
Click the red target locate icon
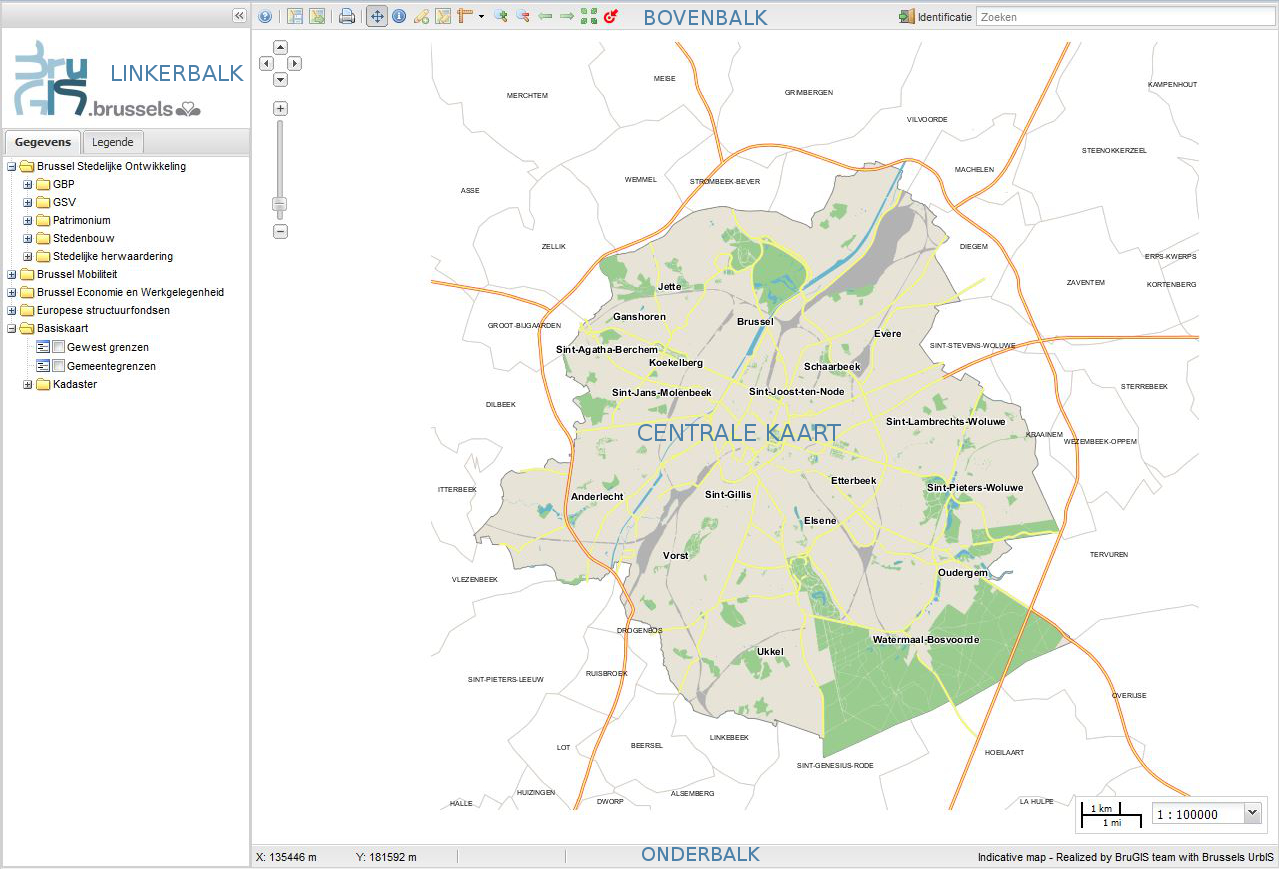[x=611, y=16]
